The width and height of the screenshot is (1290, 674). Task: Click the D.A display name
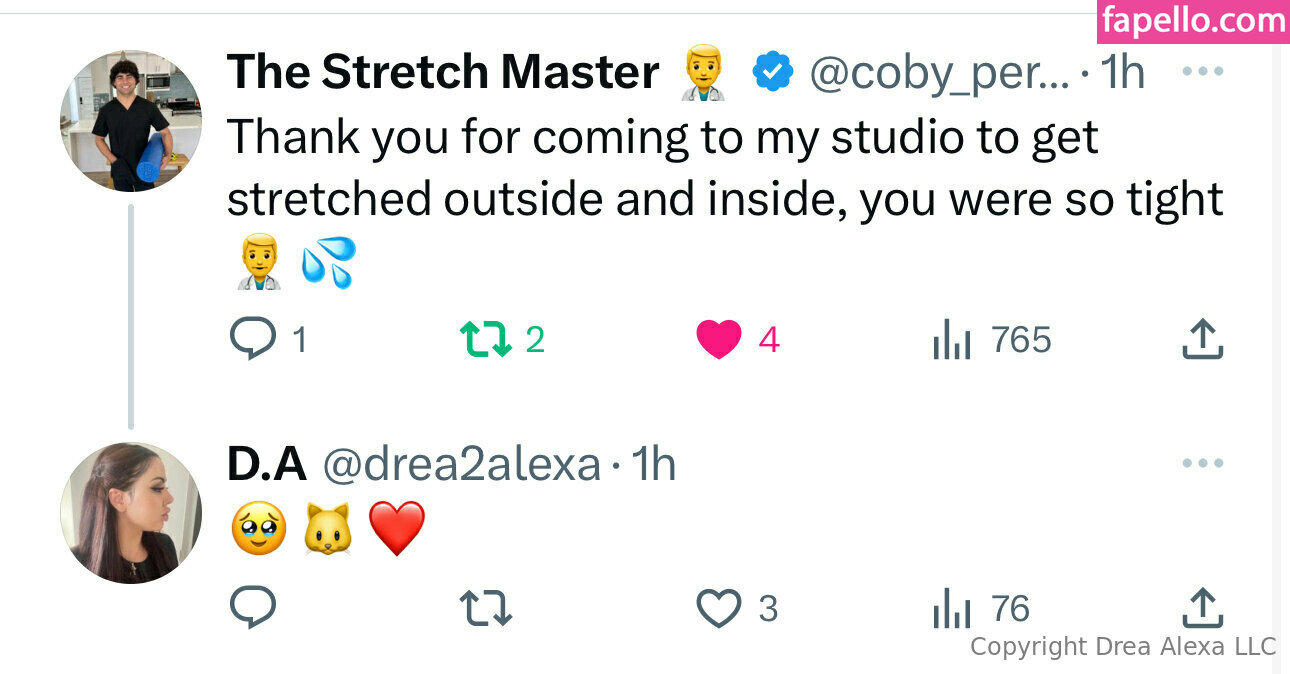point(266,464)
